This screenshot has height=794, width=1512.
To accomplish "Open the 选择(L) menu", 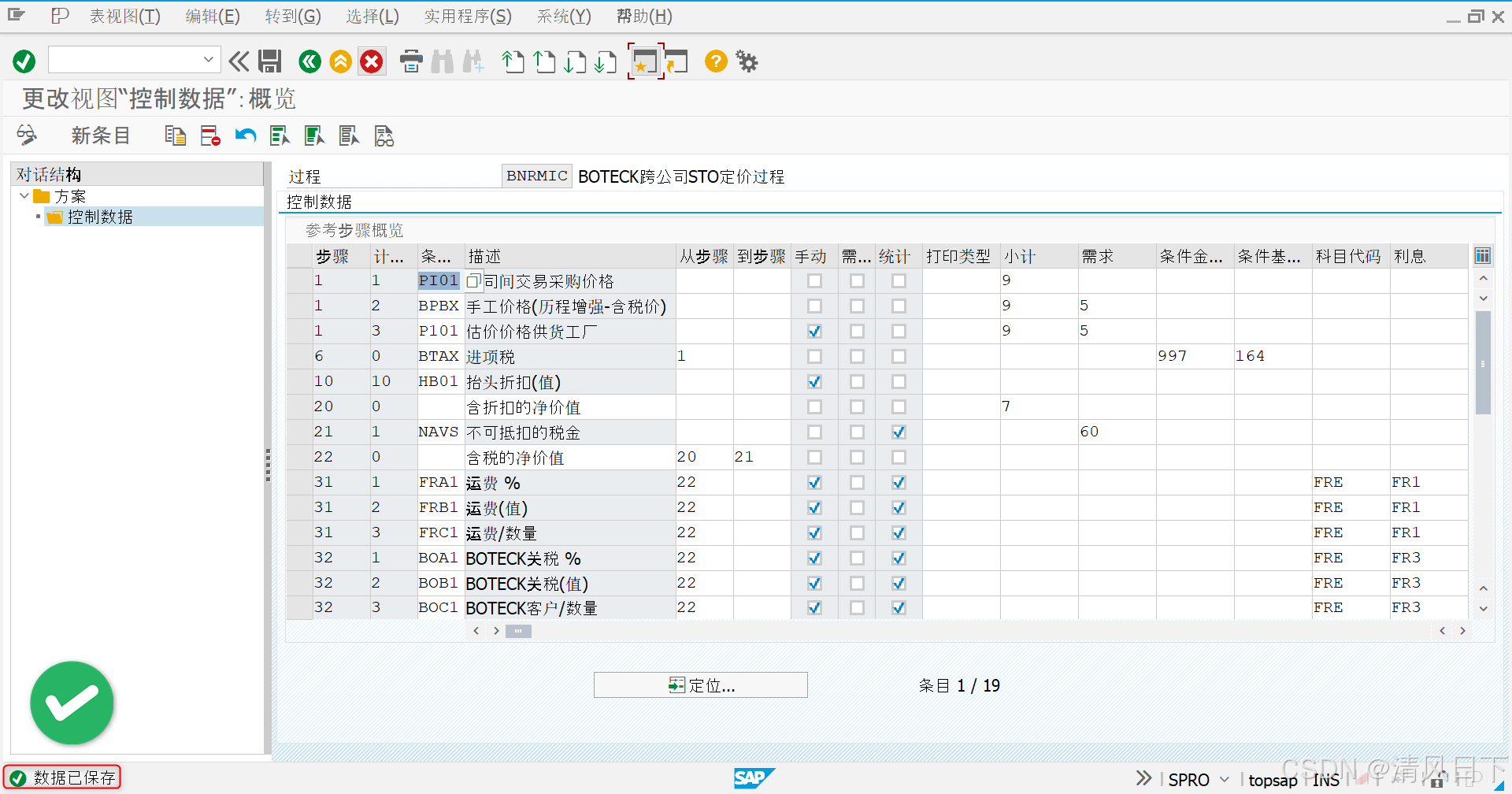I will [x=372, y=17].
